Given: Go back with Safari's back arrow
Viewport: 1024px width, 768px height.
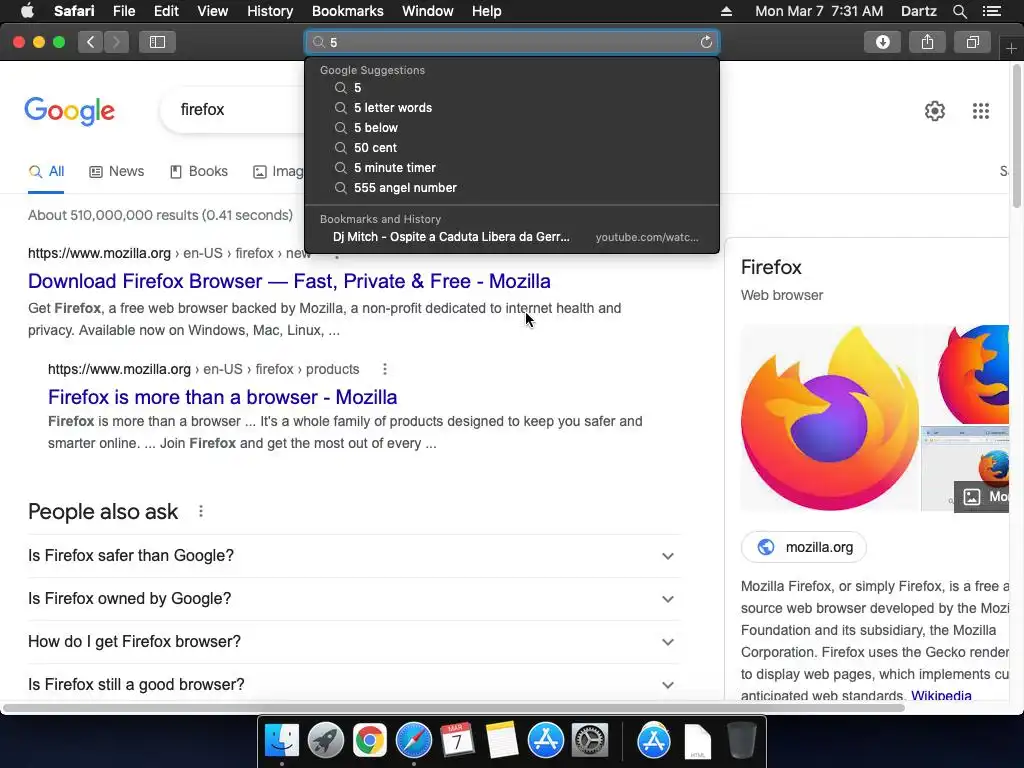Looking at the screenshot, I should point(91,42).
